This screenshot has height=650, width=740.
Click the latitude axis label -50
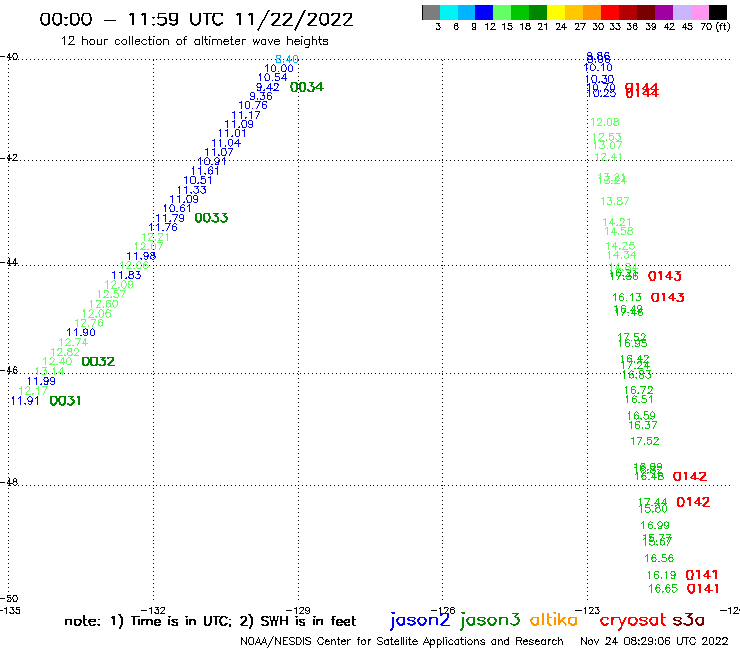(x=9, y=599)
